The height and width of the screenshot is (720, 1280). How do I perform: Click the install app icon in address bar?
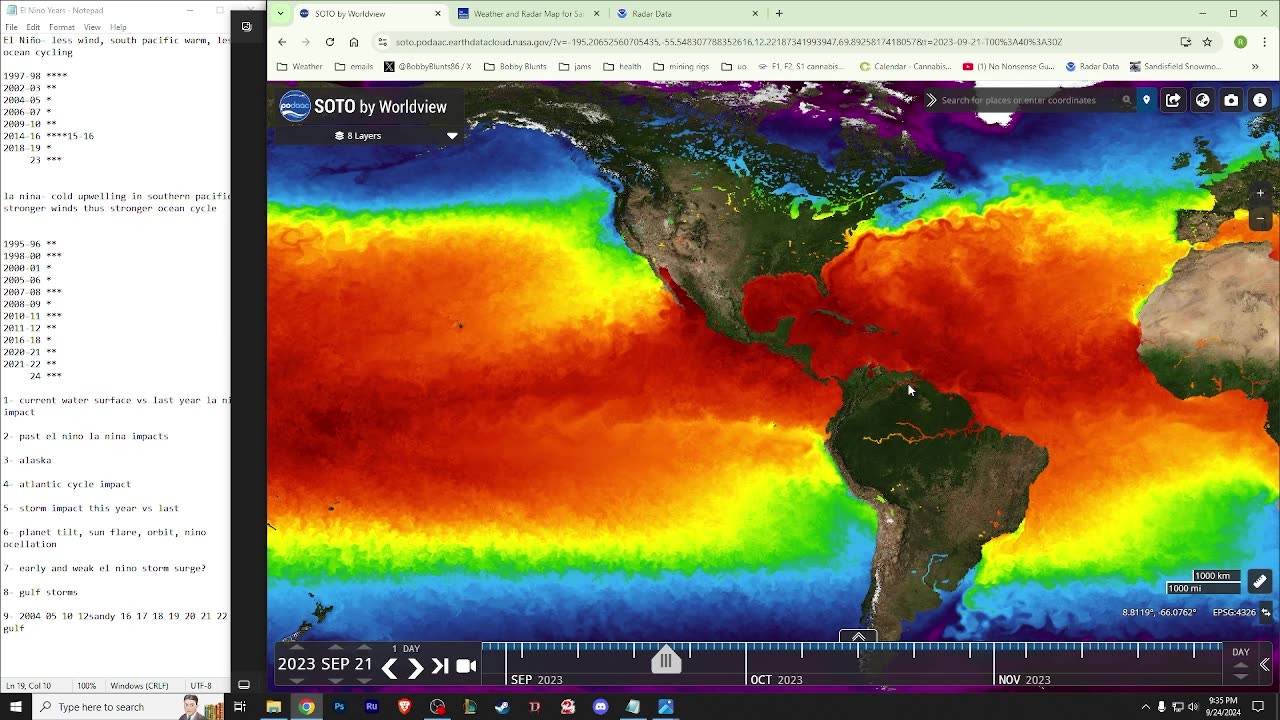point(1186,42)
